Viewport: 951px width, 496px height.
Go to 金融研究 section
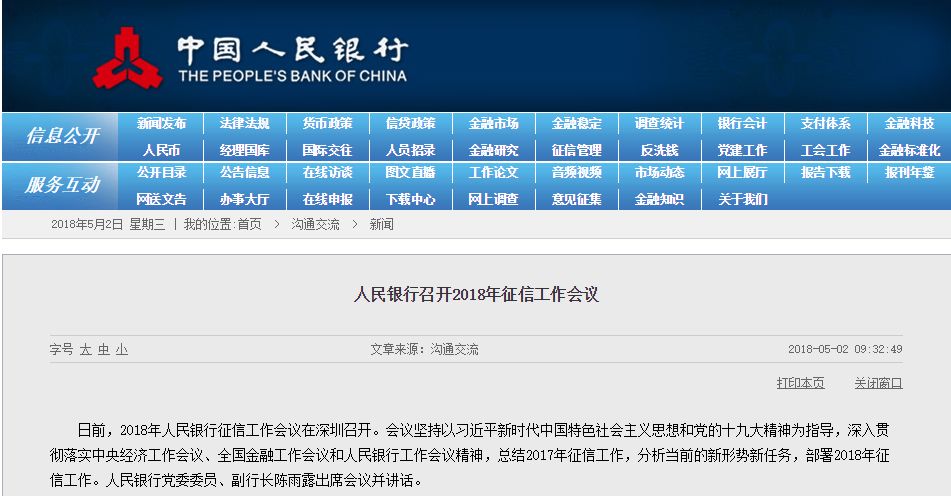click(494, 150)
